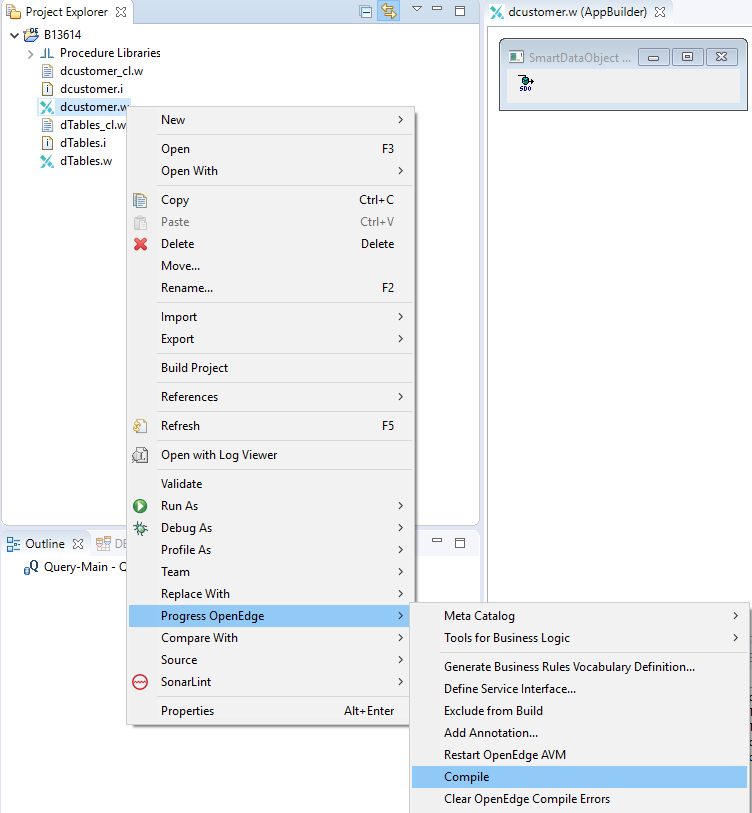Screen dimensions: 752x813
Task: Expand References submenu arrow
Action: pos(400,397)
